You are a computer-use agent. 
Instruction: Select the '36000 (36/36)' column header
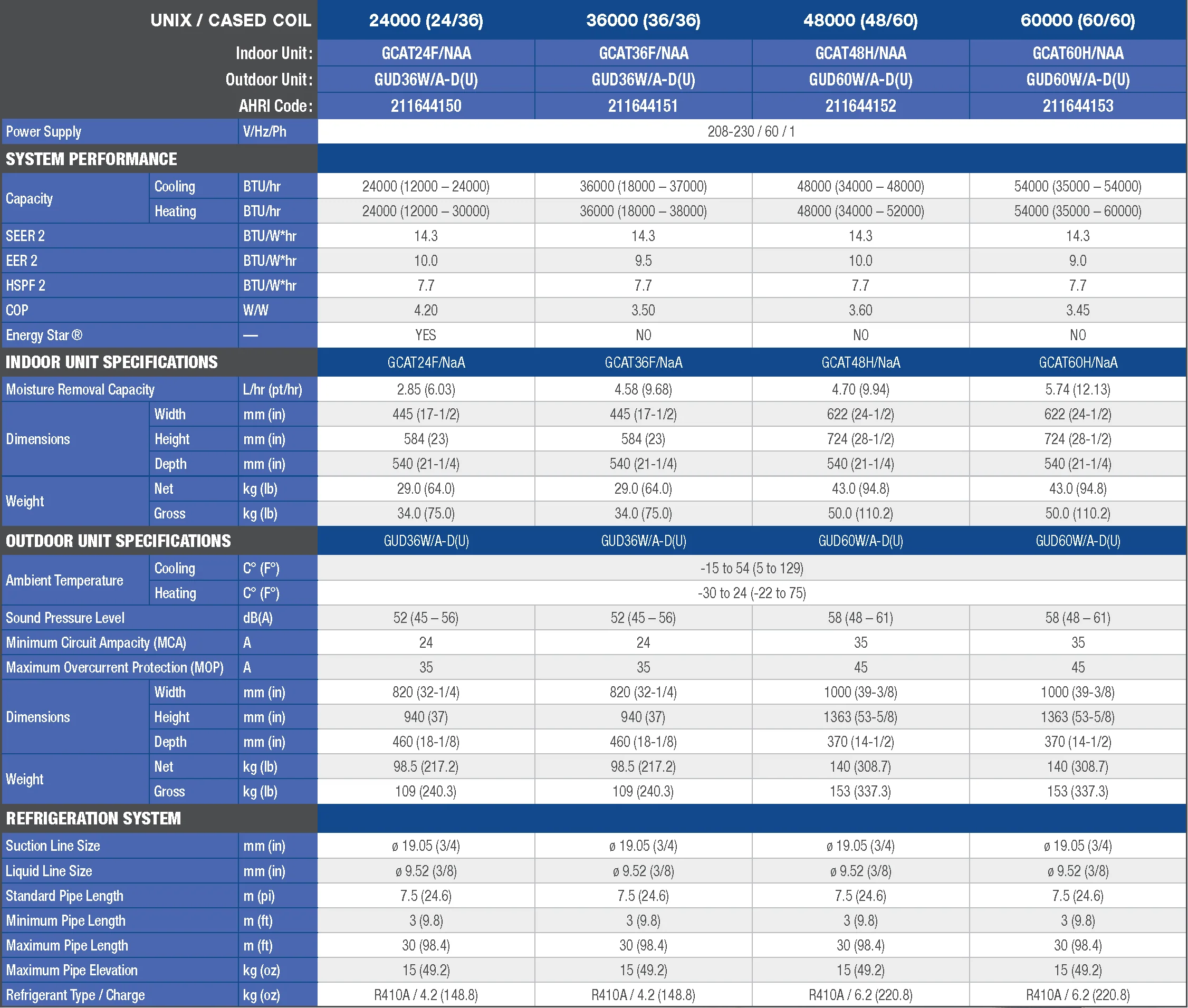pos(643,20)
